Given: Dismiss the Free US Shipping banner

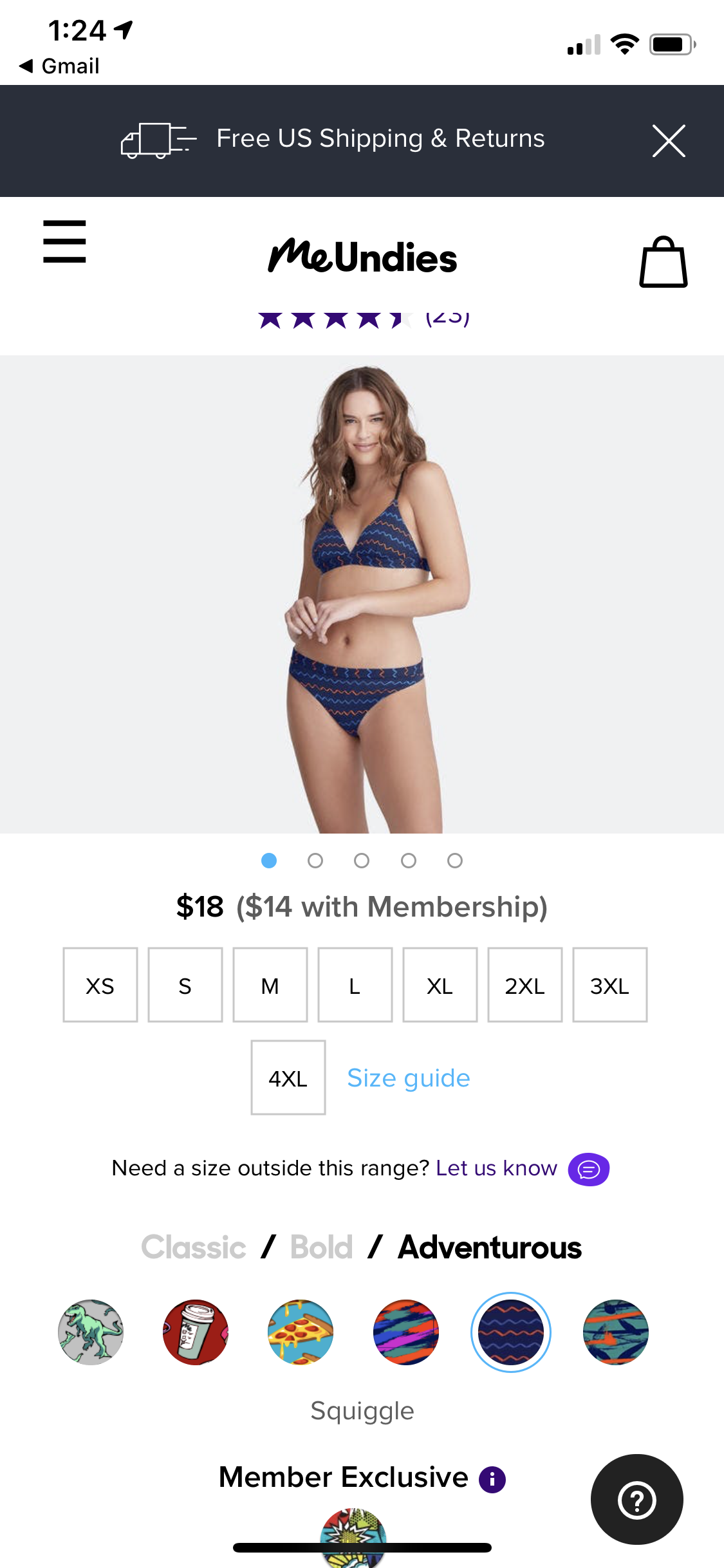Looking at the screenshot, I should point(669,141).
